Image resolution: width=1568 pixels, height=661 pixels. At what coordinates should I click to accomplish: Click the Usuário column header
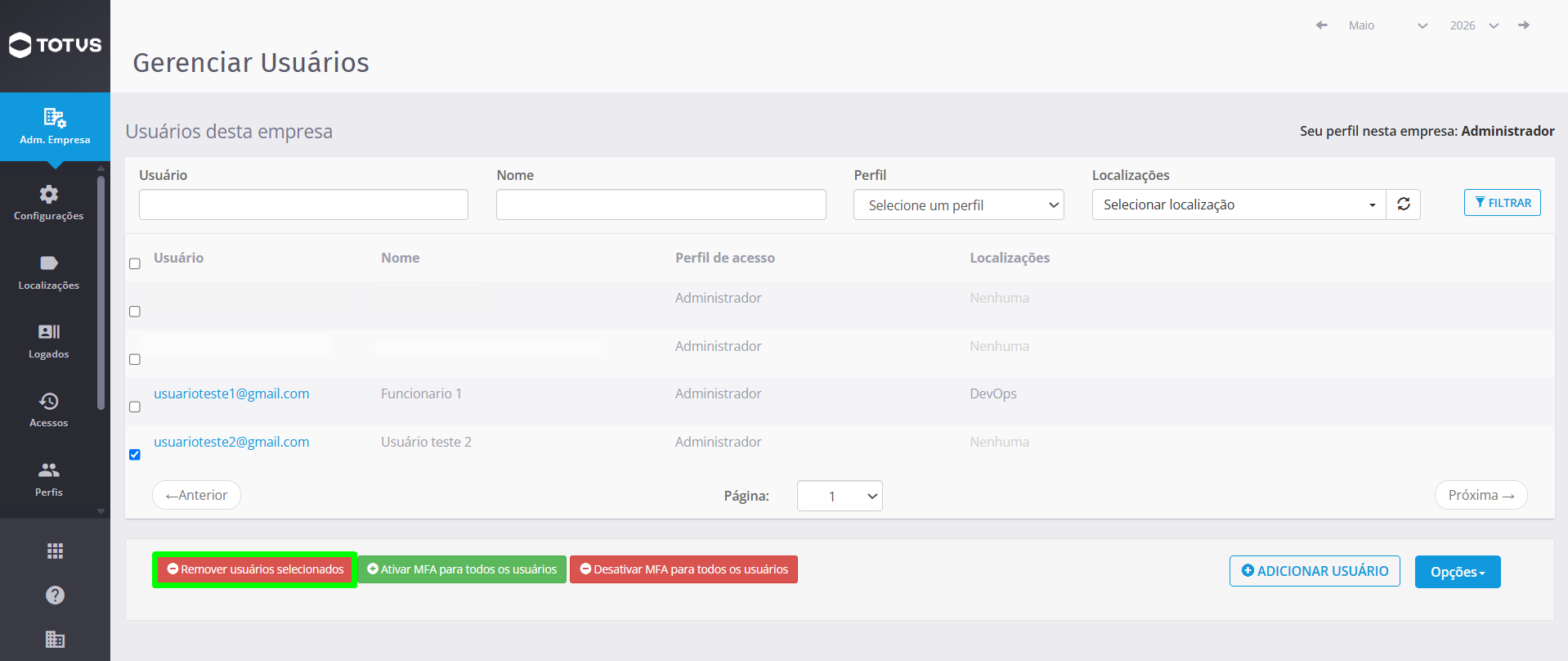(x=178, y=258)
